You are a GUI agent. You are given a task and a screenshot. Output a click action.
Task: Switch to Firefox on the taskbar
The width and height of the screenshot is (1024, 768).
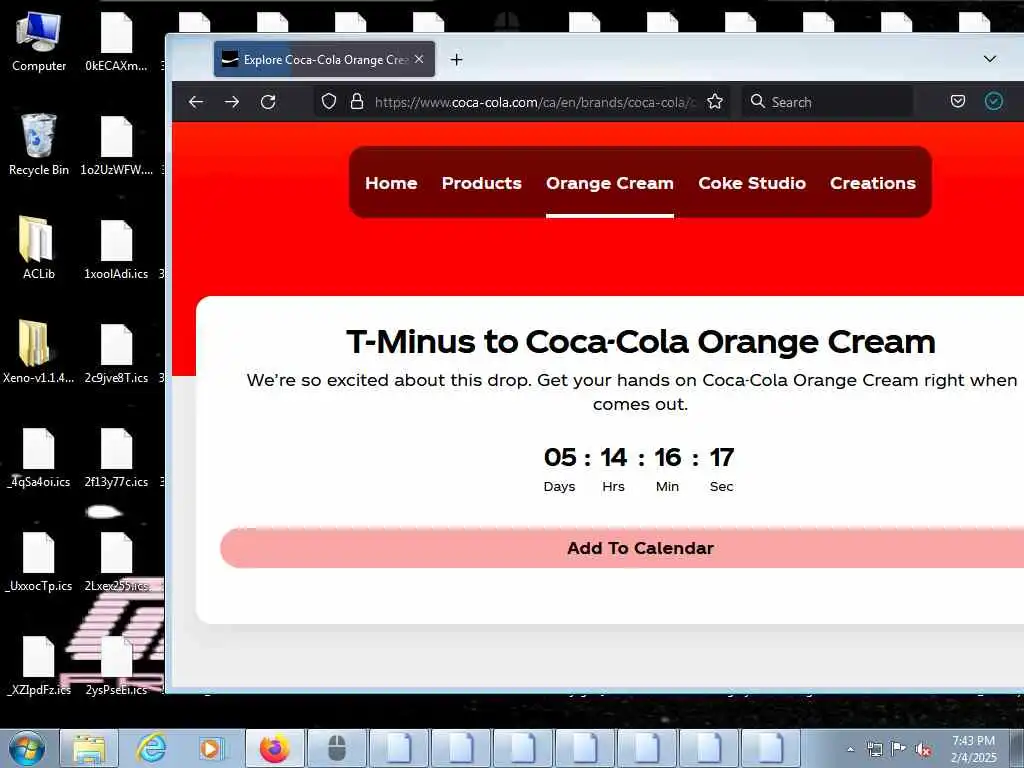click(274, 748)
